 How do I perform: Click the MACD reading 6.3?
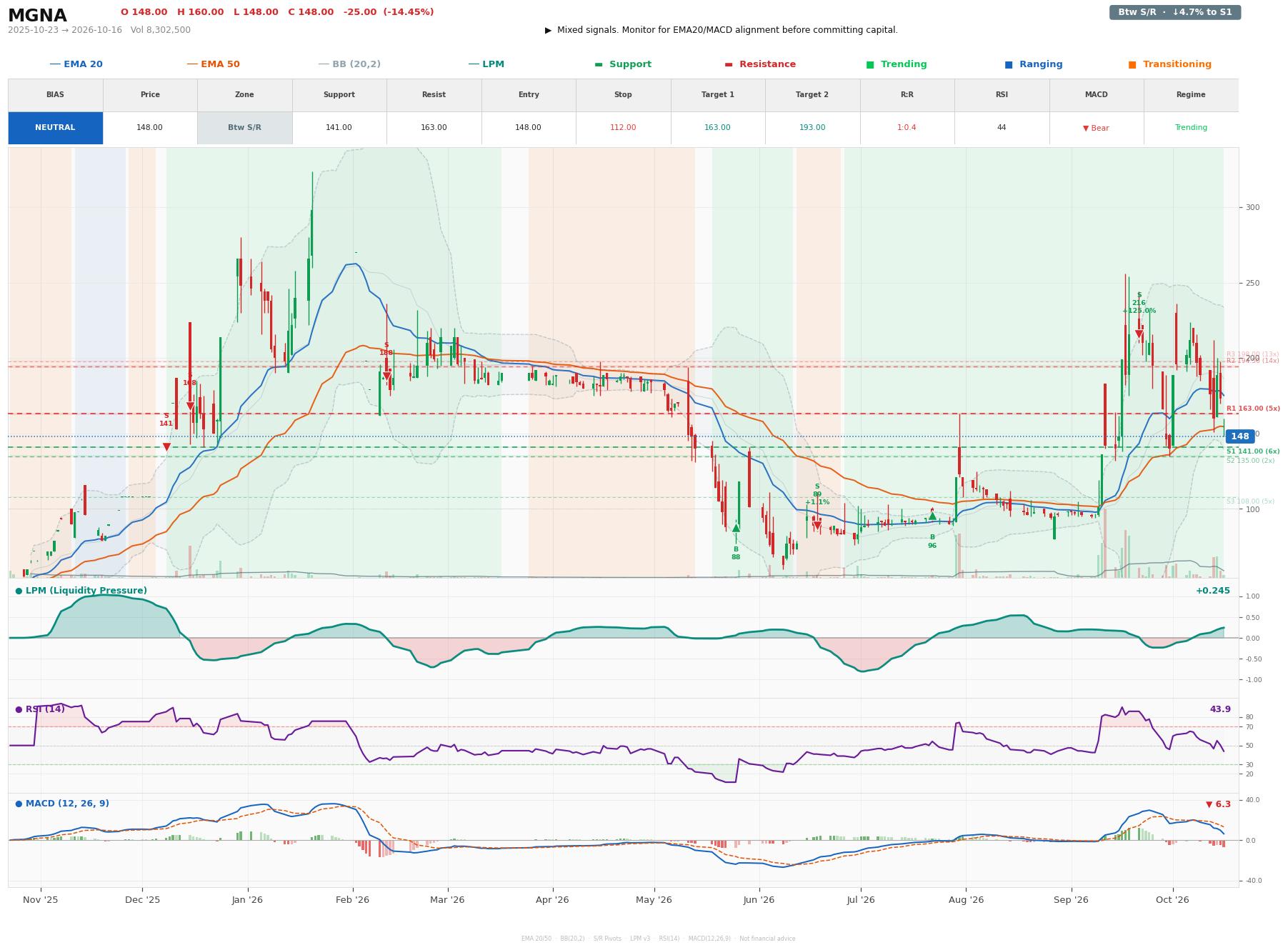click(1218, 804)
